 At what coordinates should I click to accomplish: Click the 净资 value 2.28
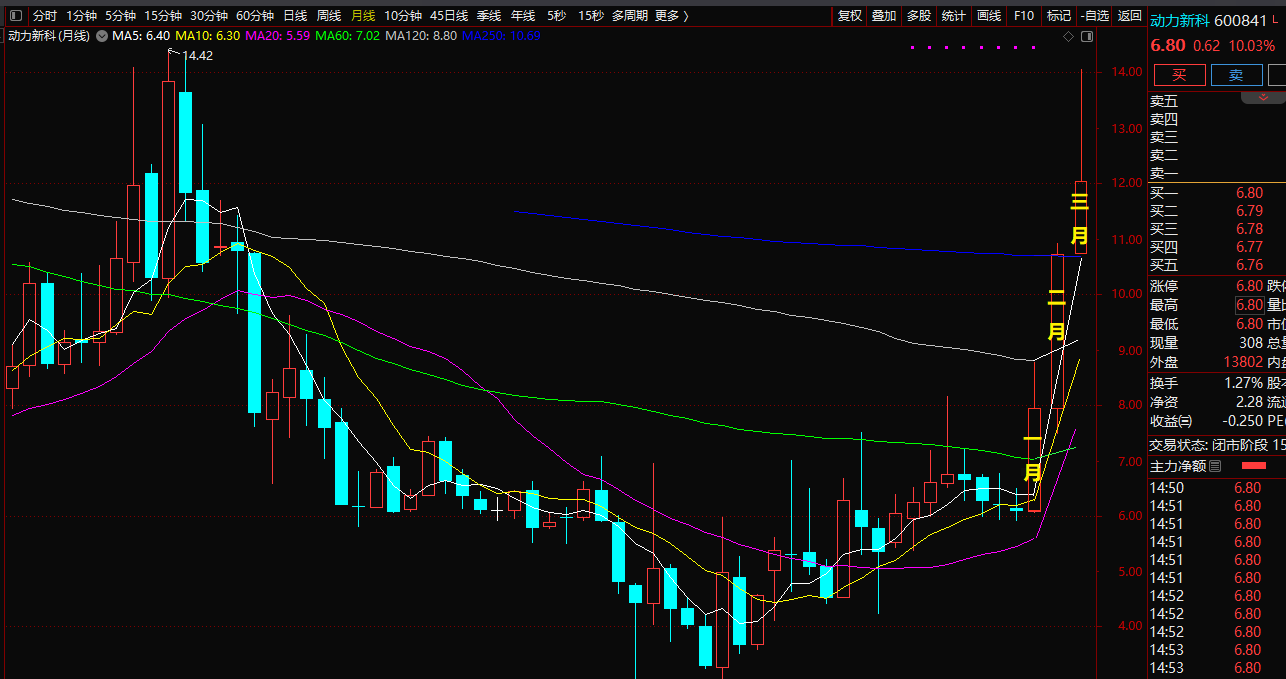click(1249, 402)
